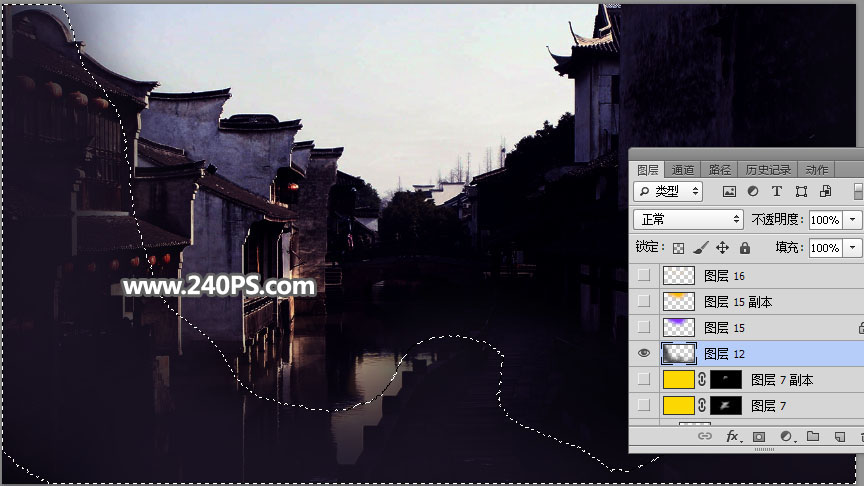This screenshot has width=864, height=486.
Task: Lock image pixels brush icon
Action: tap(700, 248)
